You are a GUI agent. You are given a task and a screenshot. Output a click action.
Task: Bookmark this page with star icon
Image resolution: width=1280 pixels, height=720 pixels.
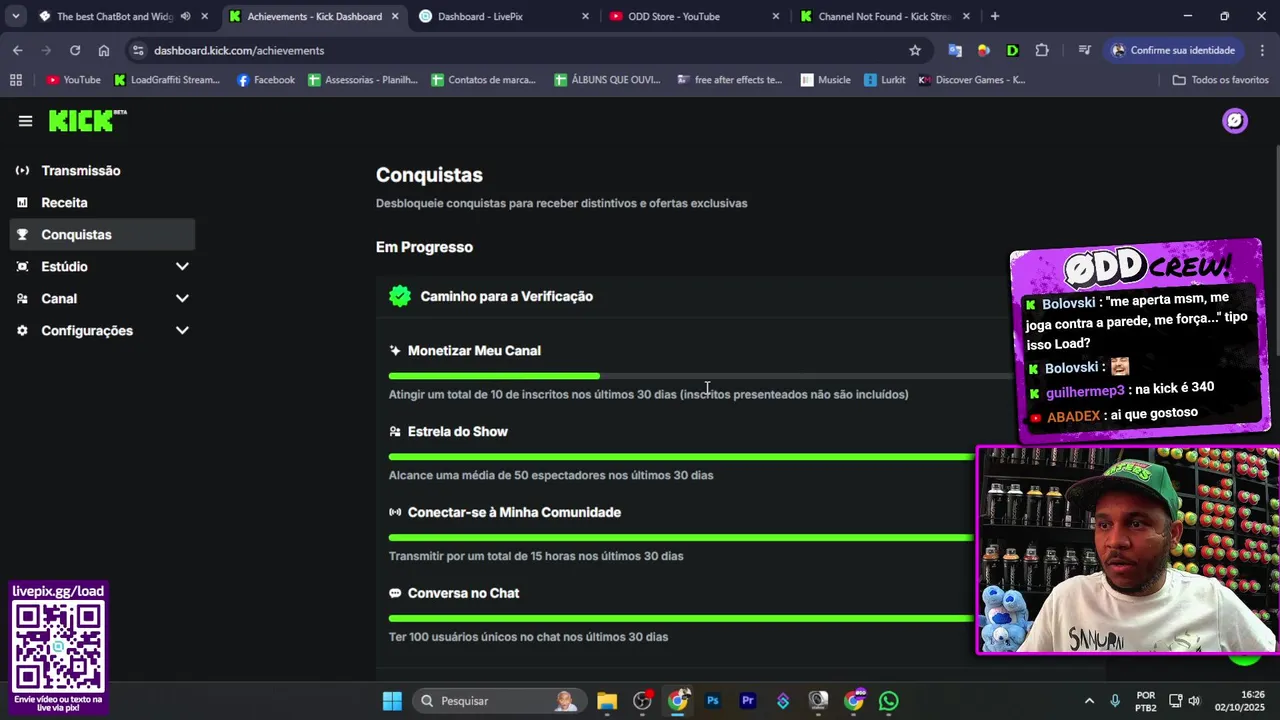(x=915, y=50)
